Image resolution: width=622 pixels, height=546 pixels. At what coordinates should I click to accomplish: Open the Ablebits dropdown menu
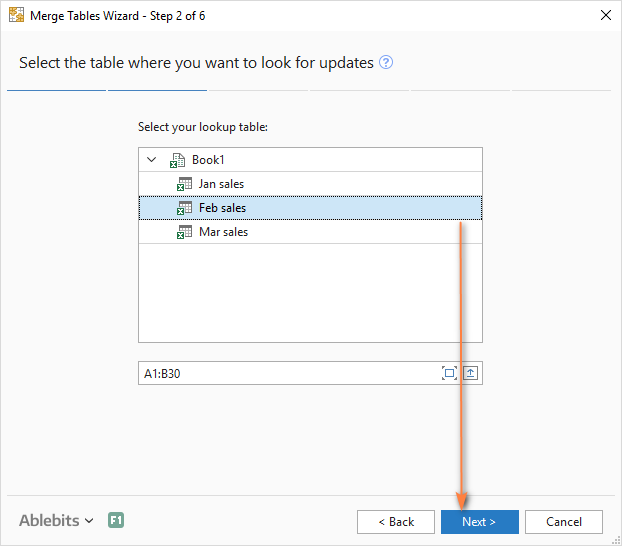pyautogui.click(x=56, y=521)
